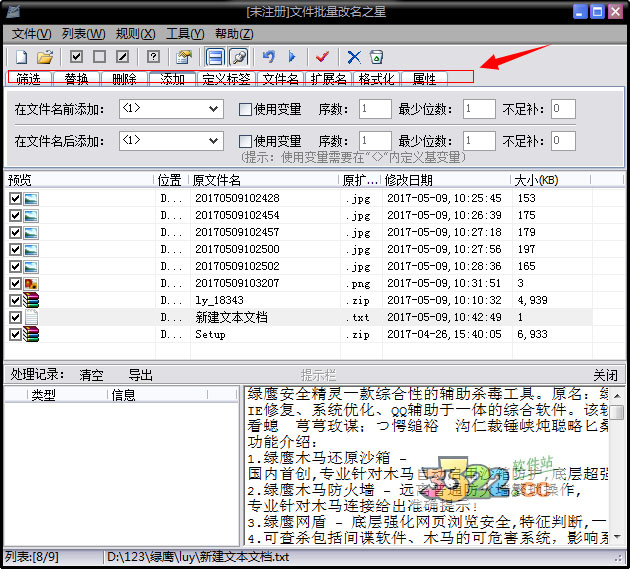Click the new file icon in toolbar
Viewport: 630px width, 569px height.
[x=20, y=57]
